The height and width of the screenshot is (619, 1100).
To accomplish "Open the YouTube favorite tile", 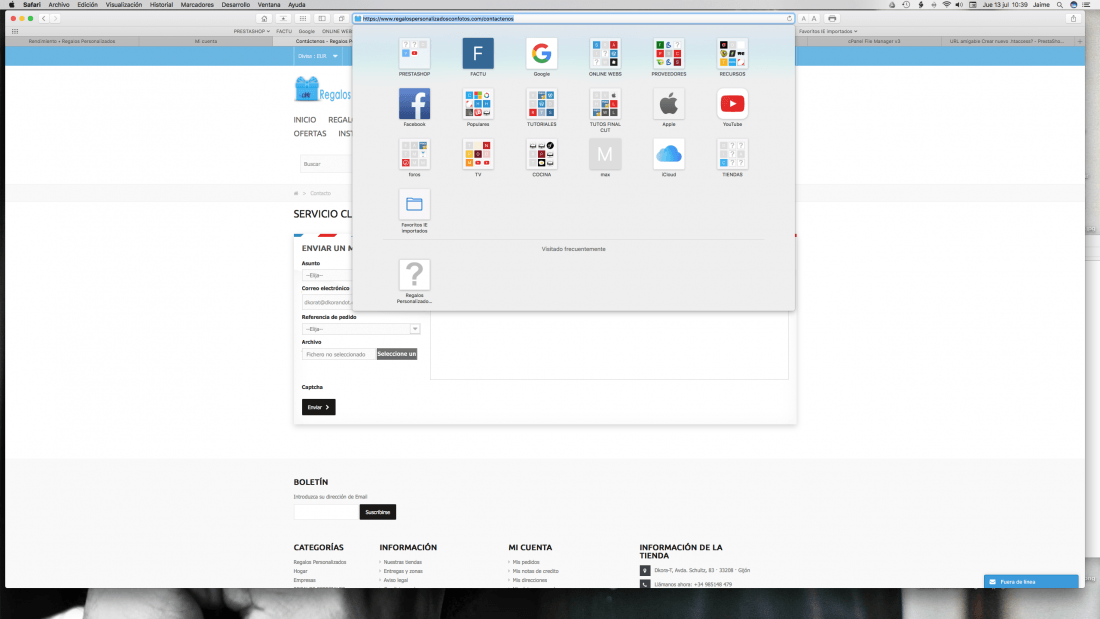I will coord(732,104).
